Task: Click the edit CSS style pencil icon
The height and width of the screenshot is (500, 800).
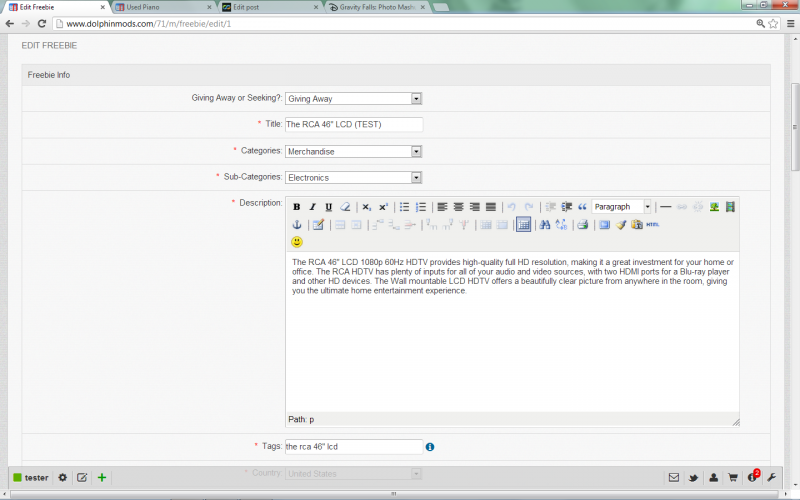Action: pyautogui.click(x=318, y=224)
